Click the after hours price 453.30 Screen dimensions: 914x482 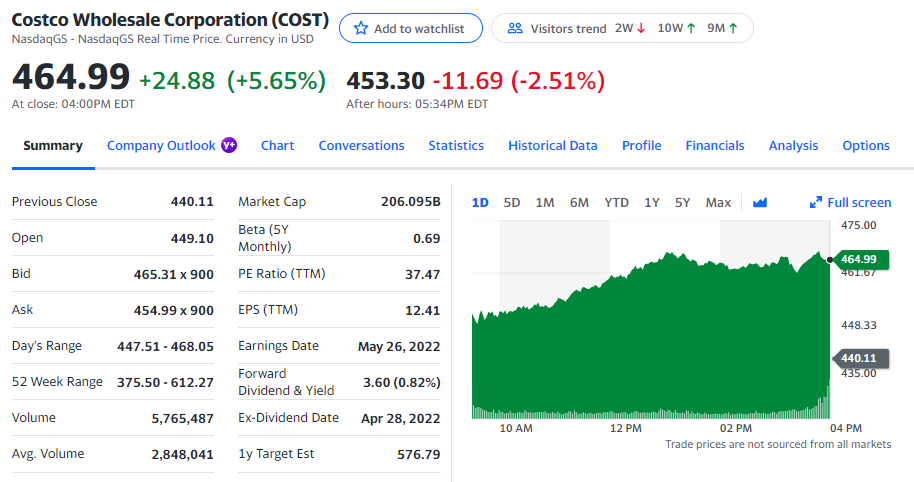[x=385, y=81]
